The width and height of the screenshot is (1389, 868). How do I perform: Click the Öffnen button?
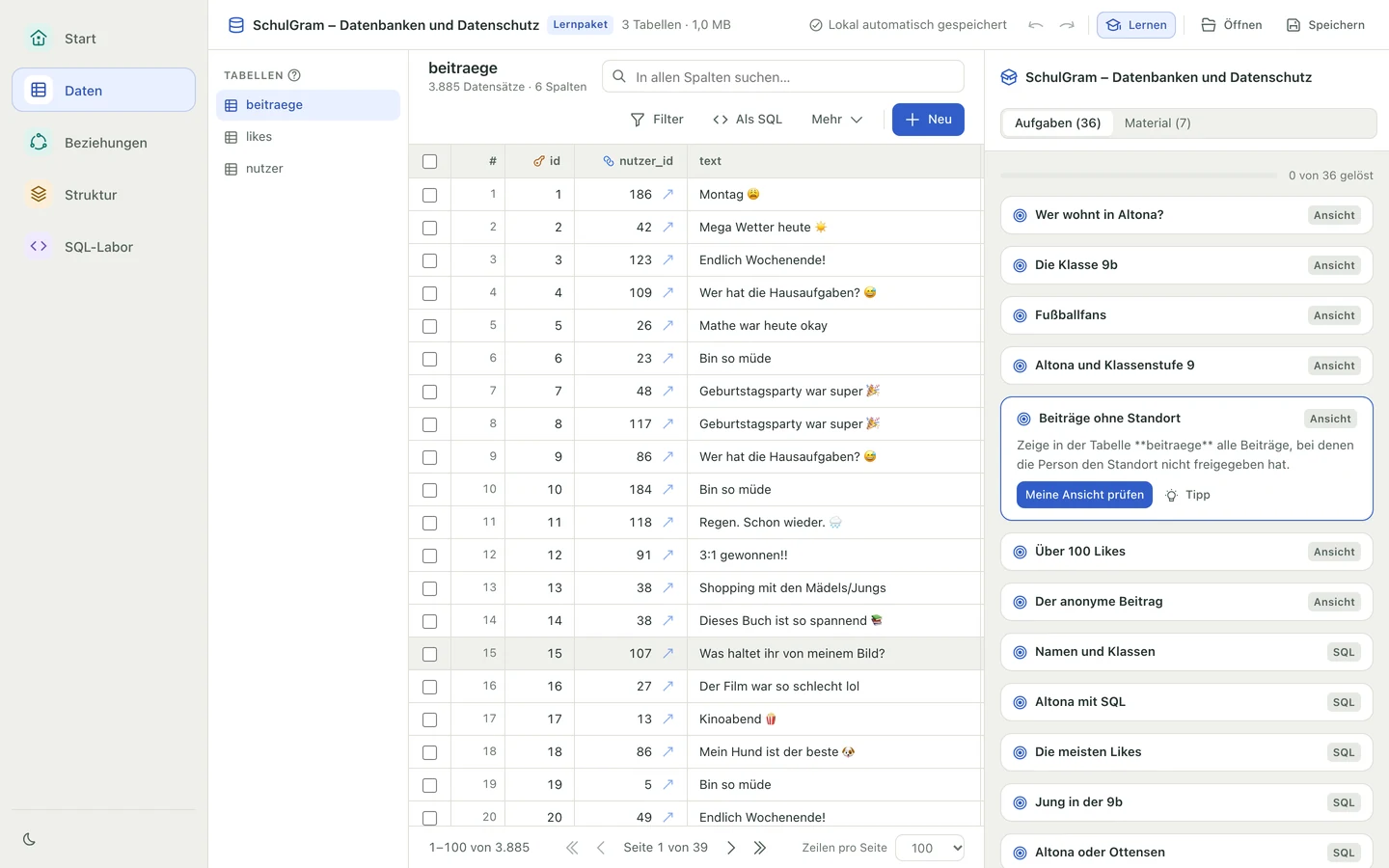pos(1231,25)
